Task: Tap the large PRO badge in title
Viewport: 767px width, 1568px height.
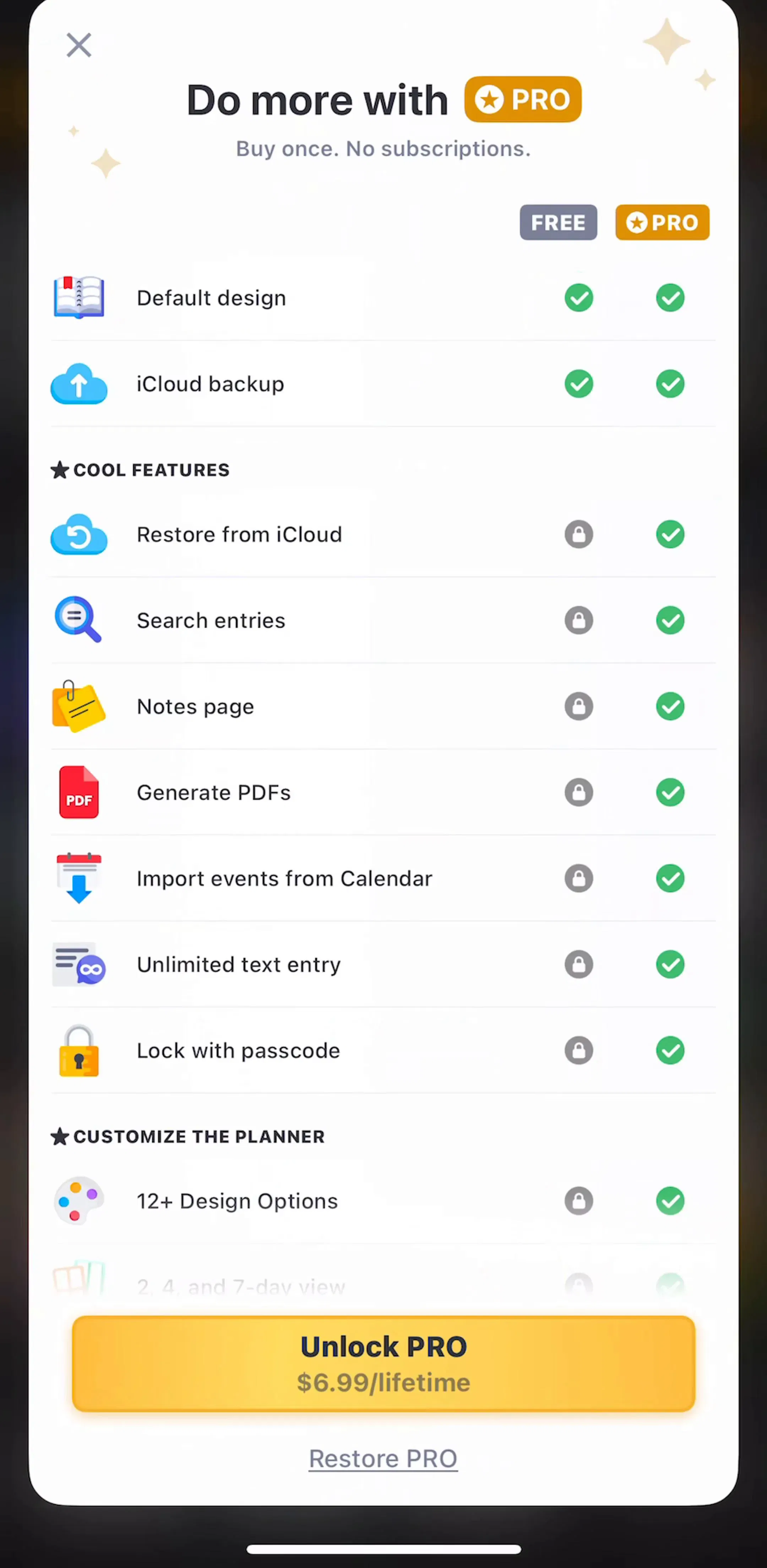Action: point(523,99)
